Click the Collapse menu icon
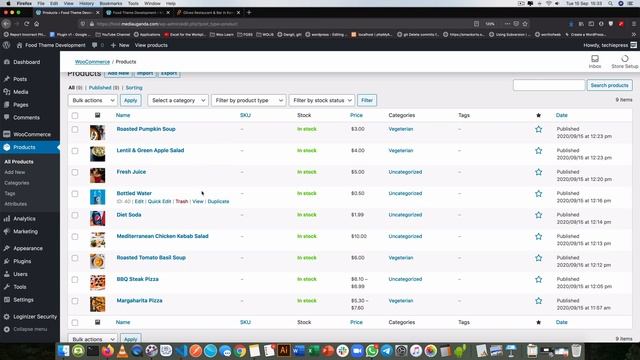 click(x=7, y=329)
